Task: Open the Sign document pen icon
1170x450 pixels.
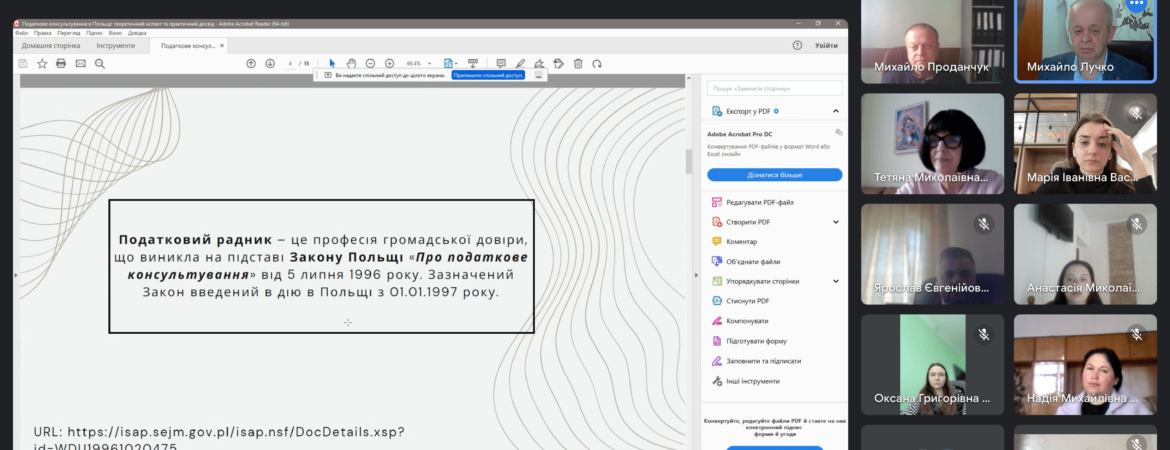Action: pyautogui.click(x=539, y=63)
